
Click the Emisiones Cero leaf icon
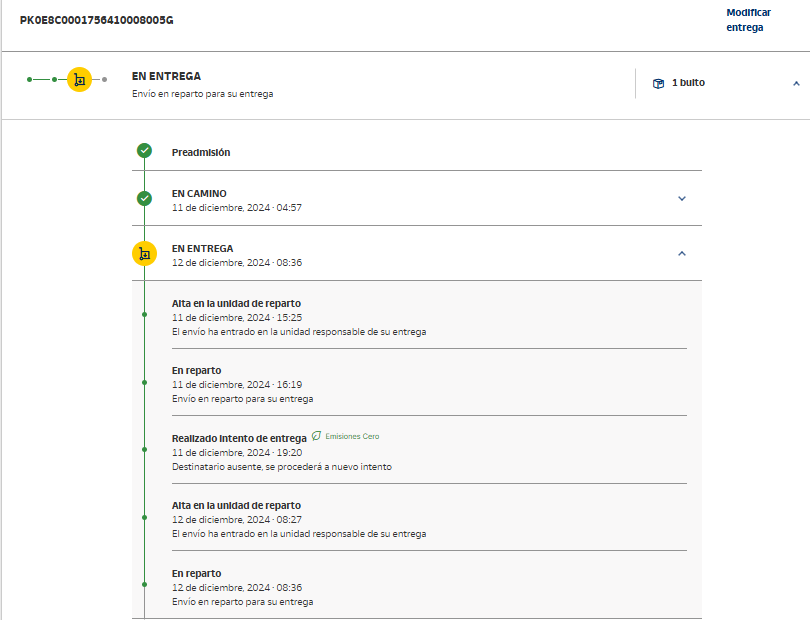coord(316,436)
